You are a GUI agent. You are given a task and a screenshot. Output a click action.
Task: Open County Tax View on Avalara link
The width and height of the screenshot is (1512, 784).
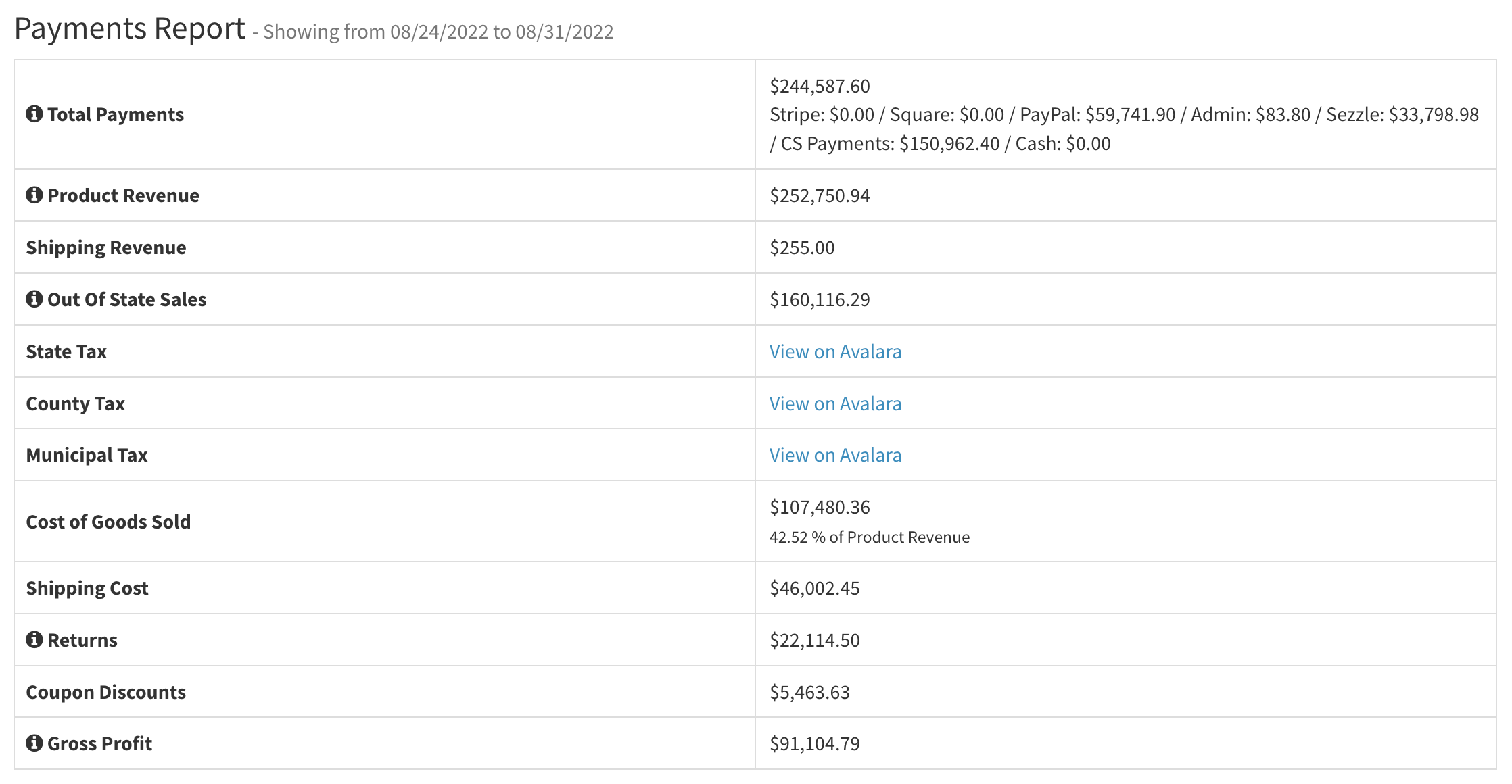(x=835, y=403)
